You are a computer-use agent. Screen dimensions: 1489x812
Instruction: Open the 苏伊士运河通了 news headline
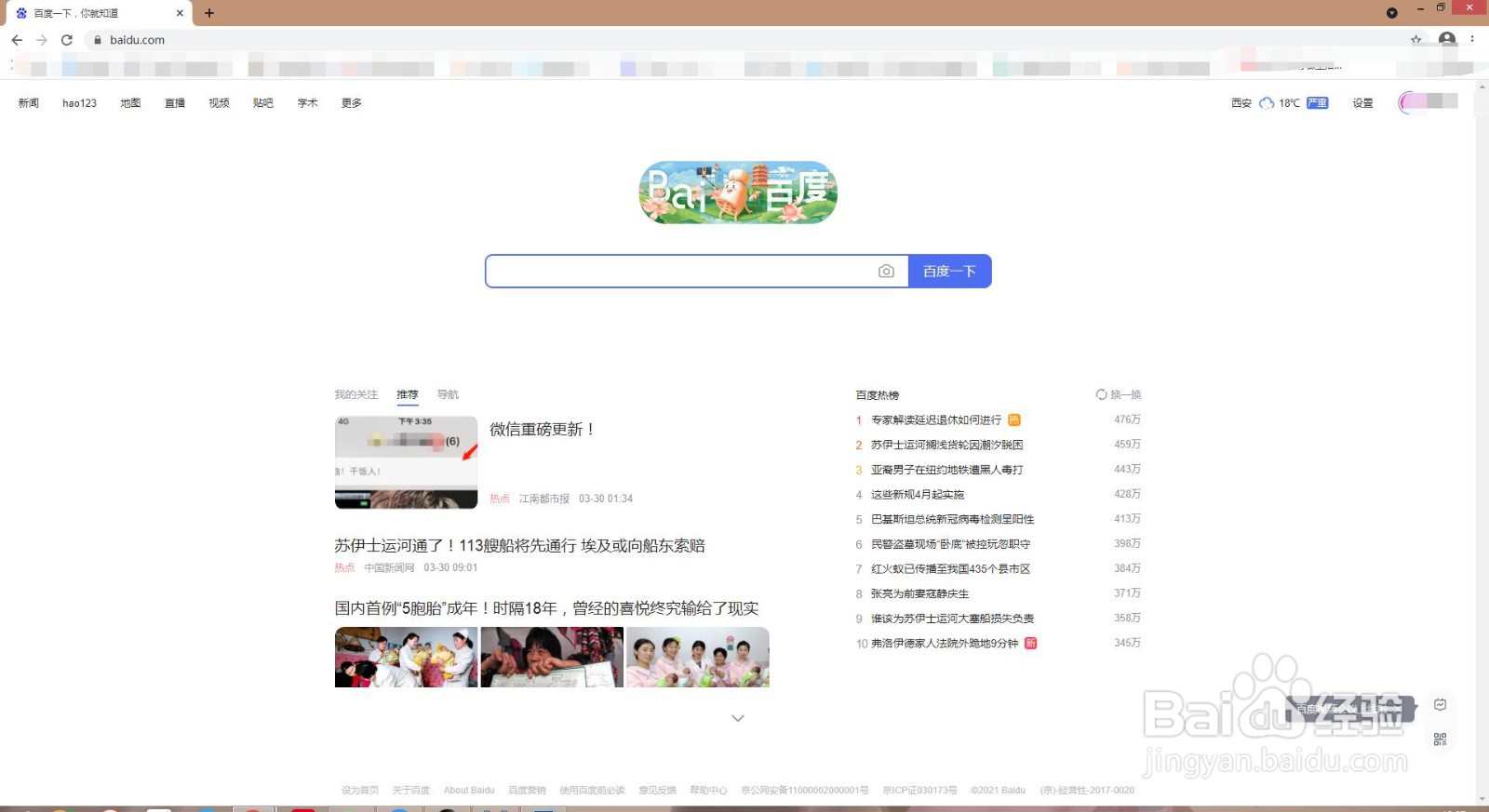pyautogui.click(x=520, y=546)
